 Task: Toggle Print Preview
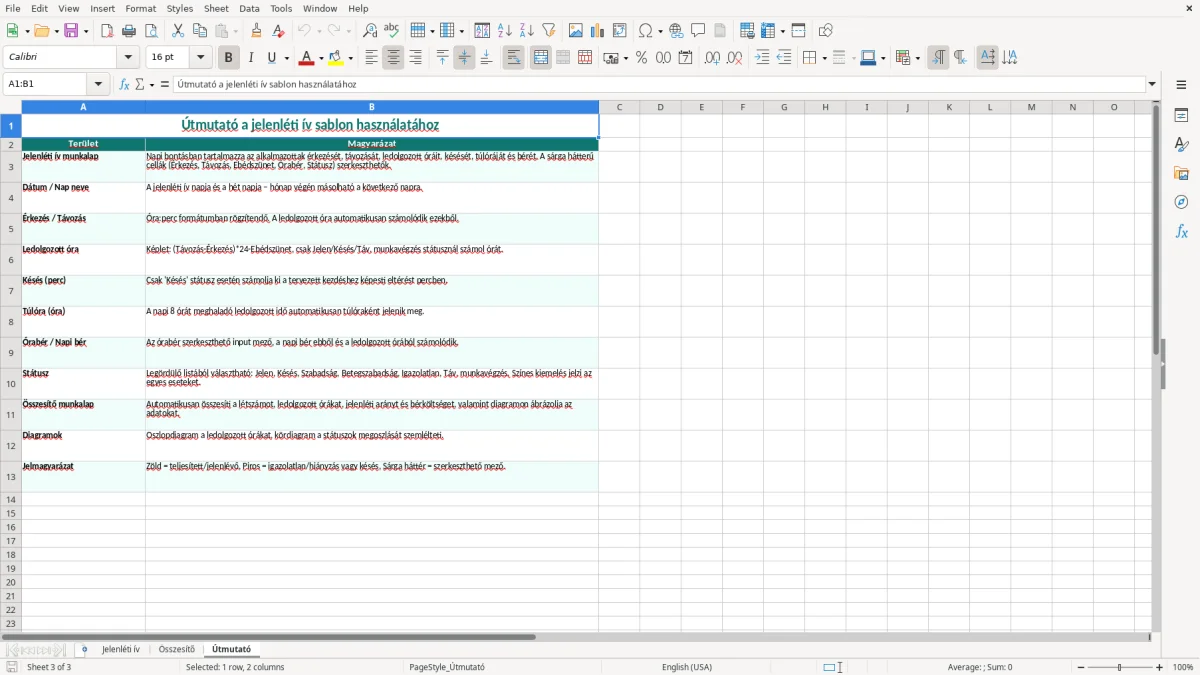click(x=151, y=31)
